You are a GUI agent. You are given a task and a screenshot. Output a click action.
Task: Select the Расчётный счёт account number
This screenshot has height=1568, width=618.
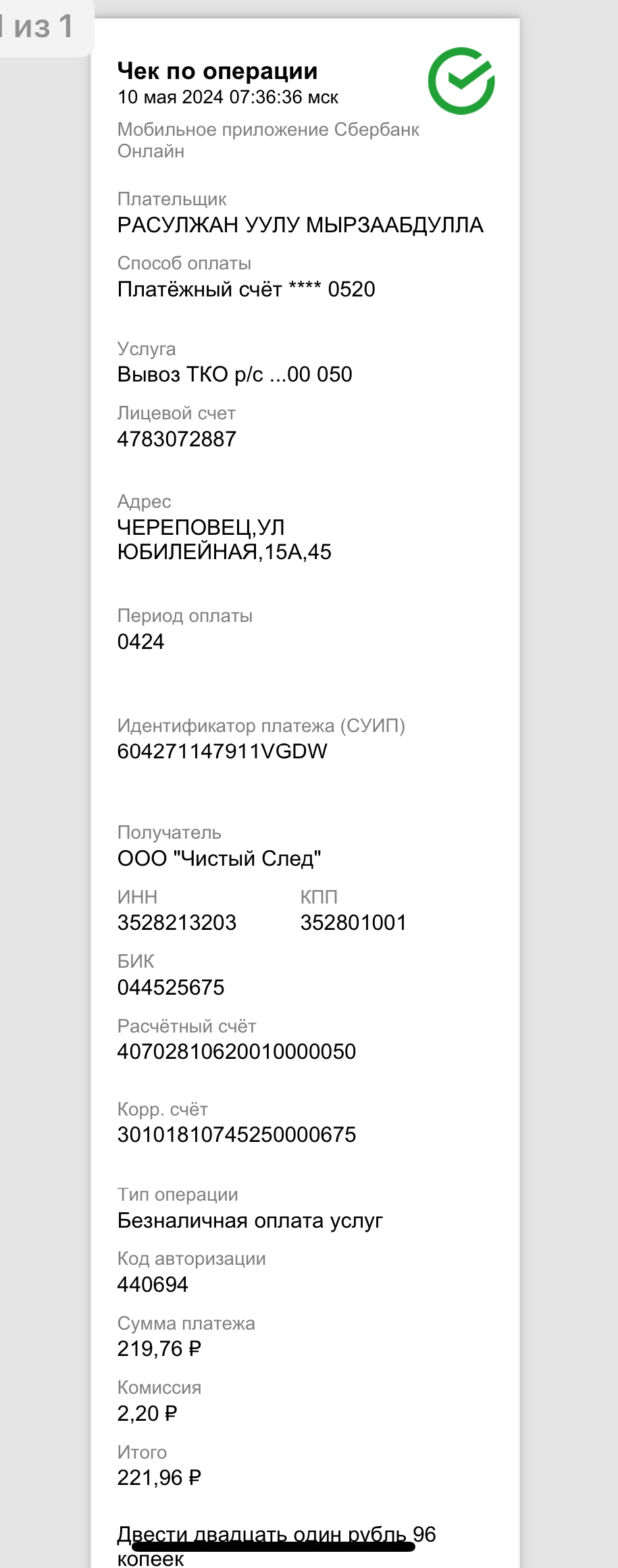pos(236,1051)
